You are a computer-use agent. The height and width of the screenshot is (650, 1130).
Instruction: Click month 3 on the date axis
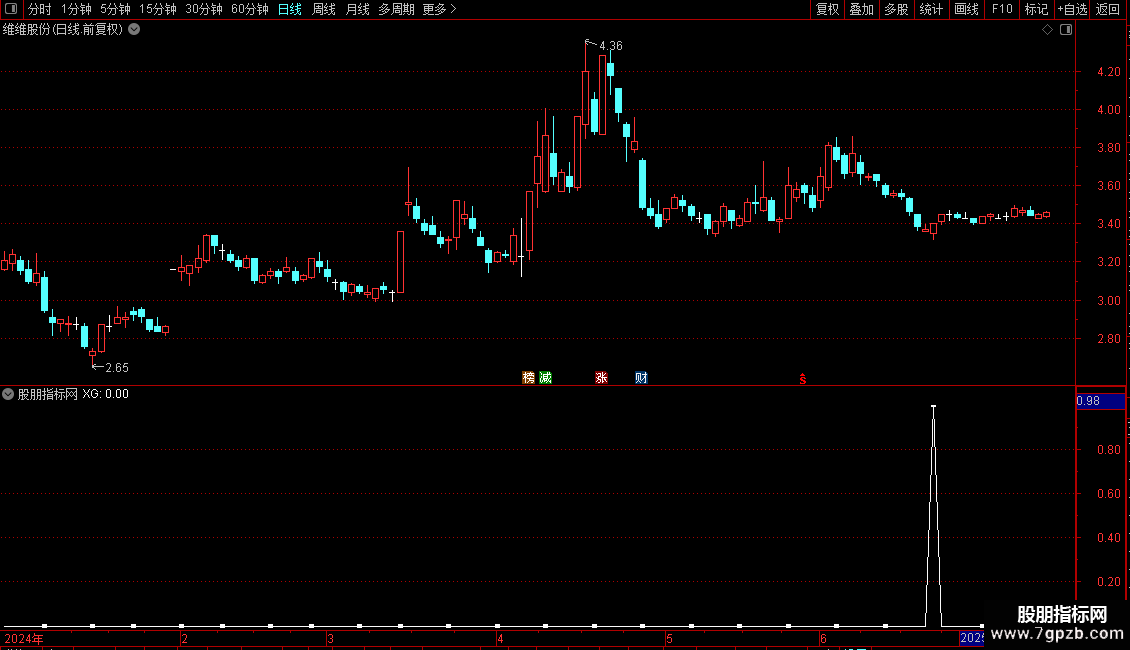pos(330,639)
